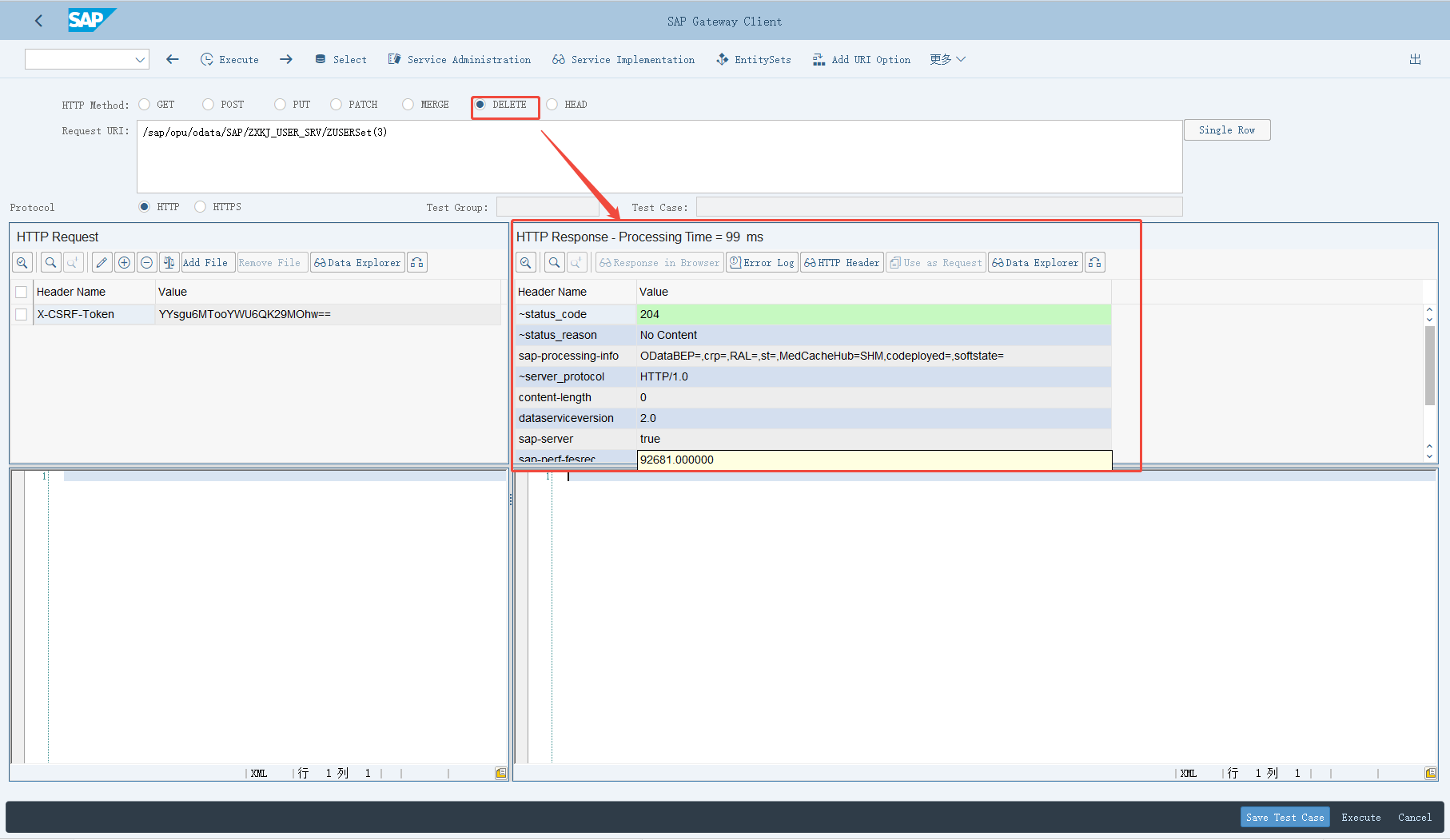Click Add URI Option
Image resolution: width=1450 pixels, height=840 pixels.
coord(862,59)
